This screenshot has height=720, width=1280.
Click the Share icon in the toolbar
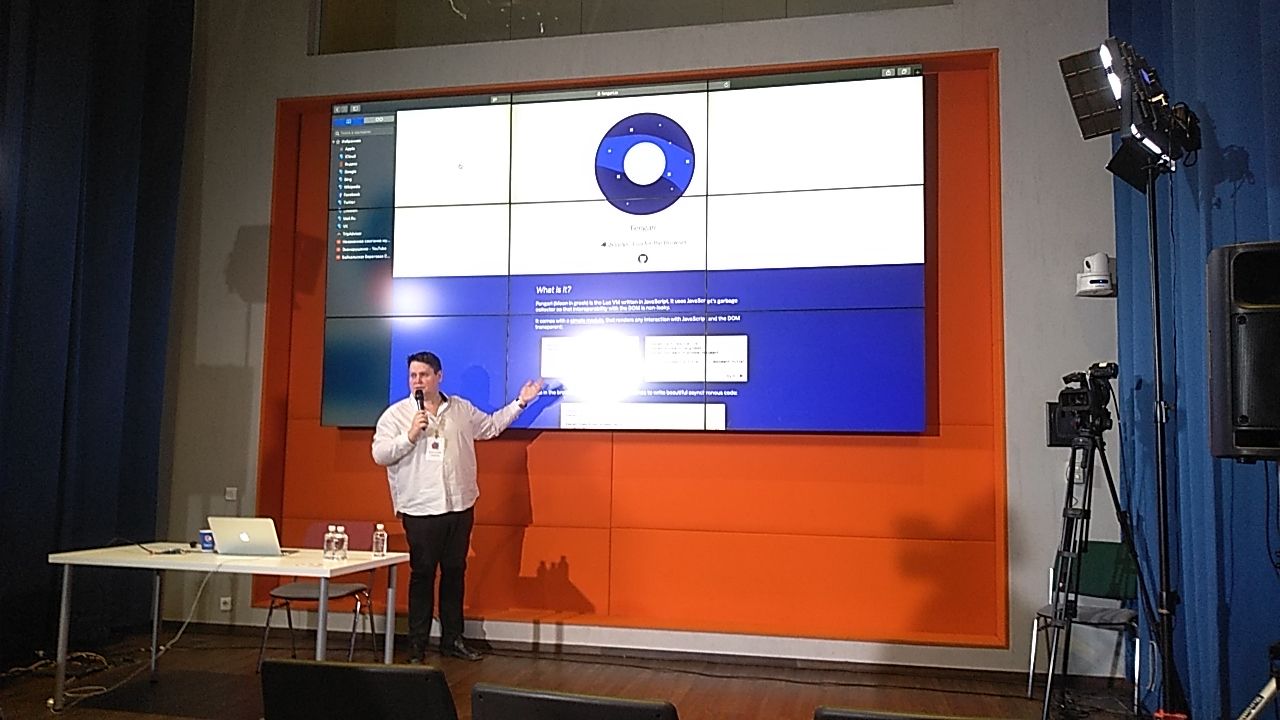click(888, 72)
